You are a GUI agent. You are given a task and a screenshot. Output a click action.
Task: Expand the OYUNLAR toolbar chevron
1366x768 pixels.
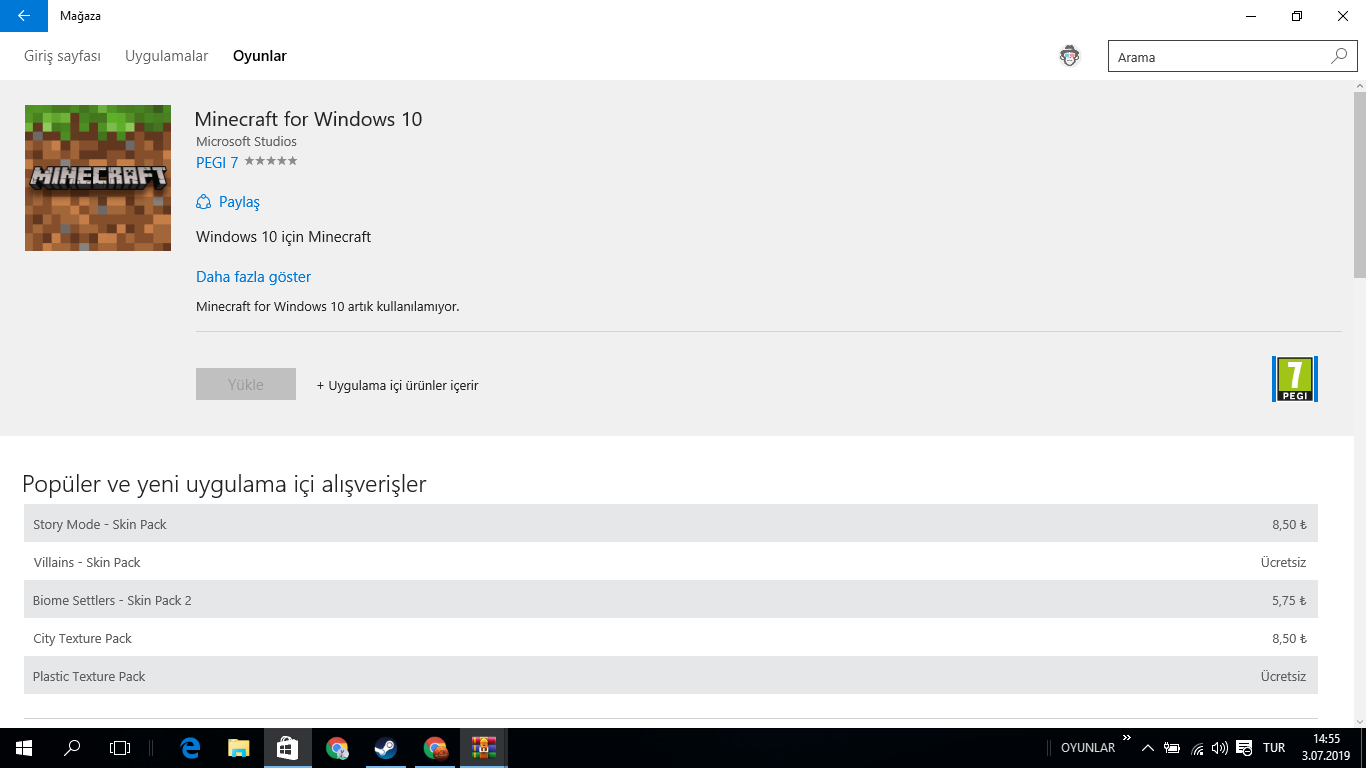point(1127,738)
